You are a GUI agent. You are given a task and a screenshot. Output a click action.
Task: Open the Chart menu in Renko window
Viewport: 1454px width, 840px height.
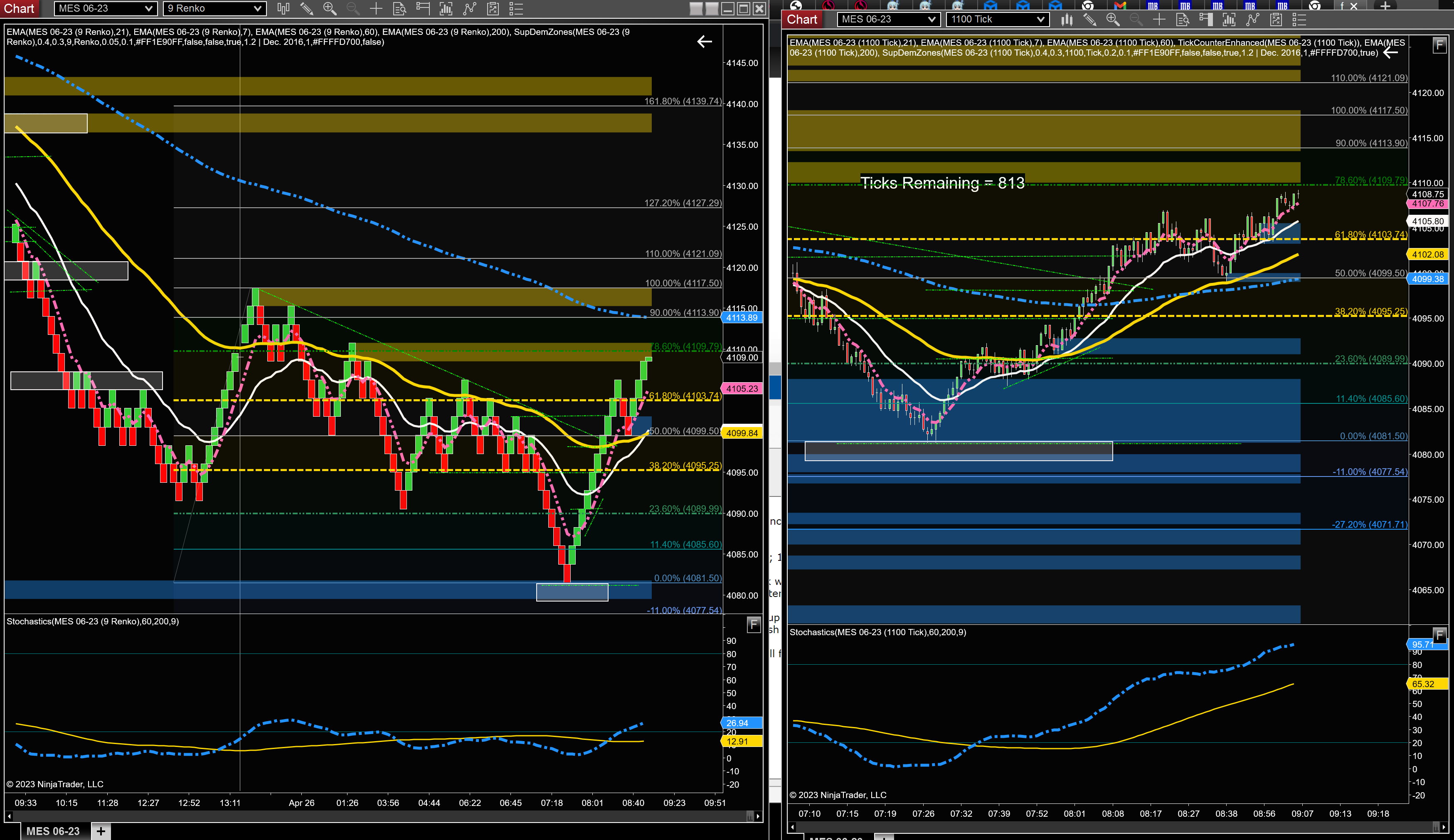pyautogui.click(x=19, y=9)
